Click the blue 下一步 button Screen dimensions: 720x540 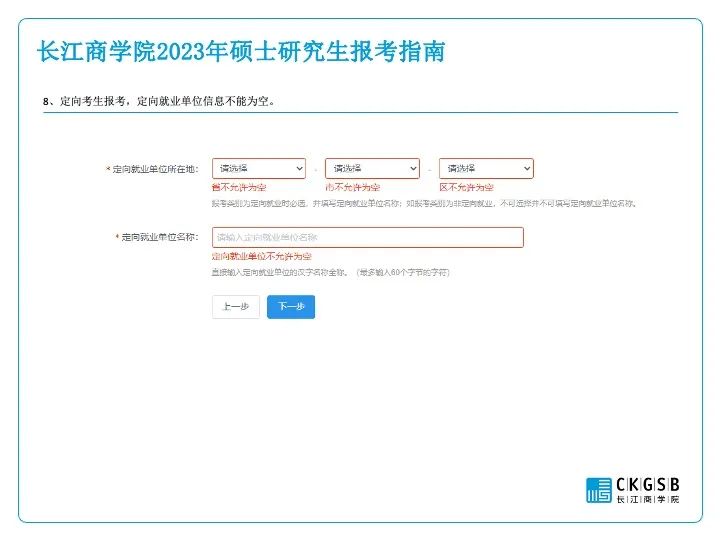[x=291, y=307]
